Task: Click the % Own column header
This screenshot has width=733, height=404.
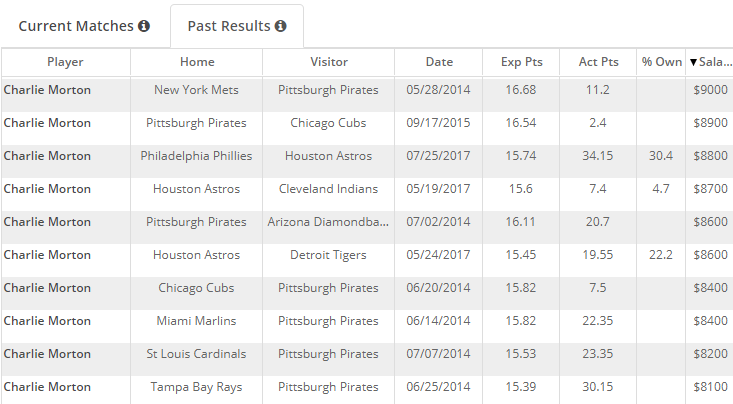Action: [x=661, y=62]
